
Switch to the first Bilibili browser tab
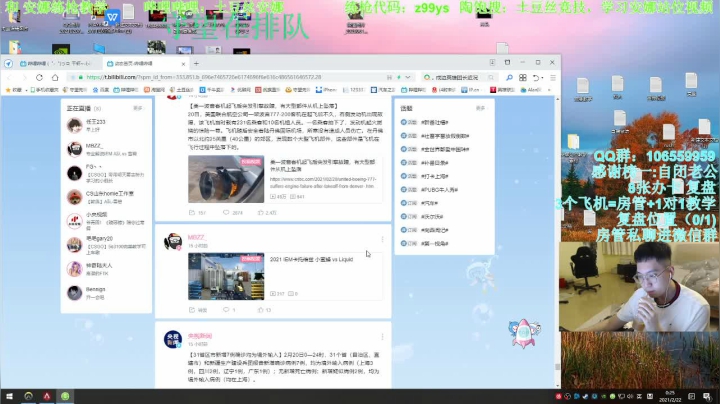[54, 63]
